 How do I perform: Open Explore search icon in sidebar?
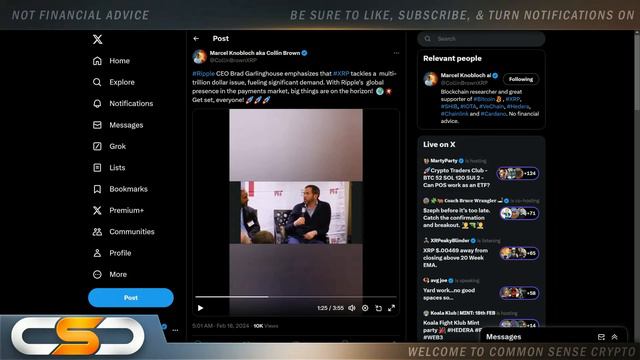[x=97, y=82]
